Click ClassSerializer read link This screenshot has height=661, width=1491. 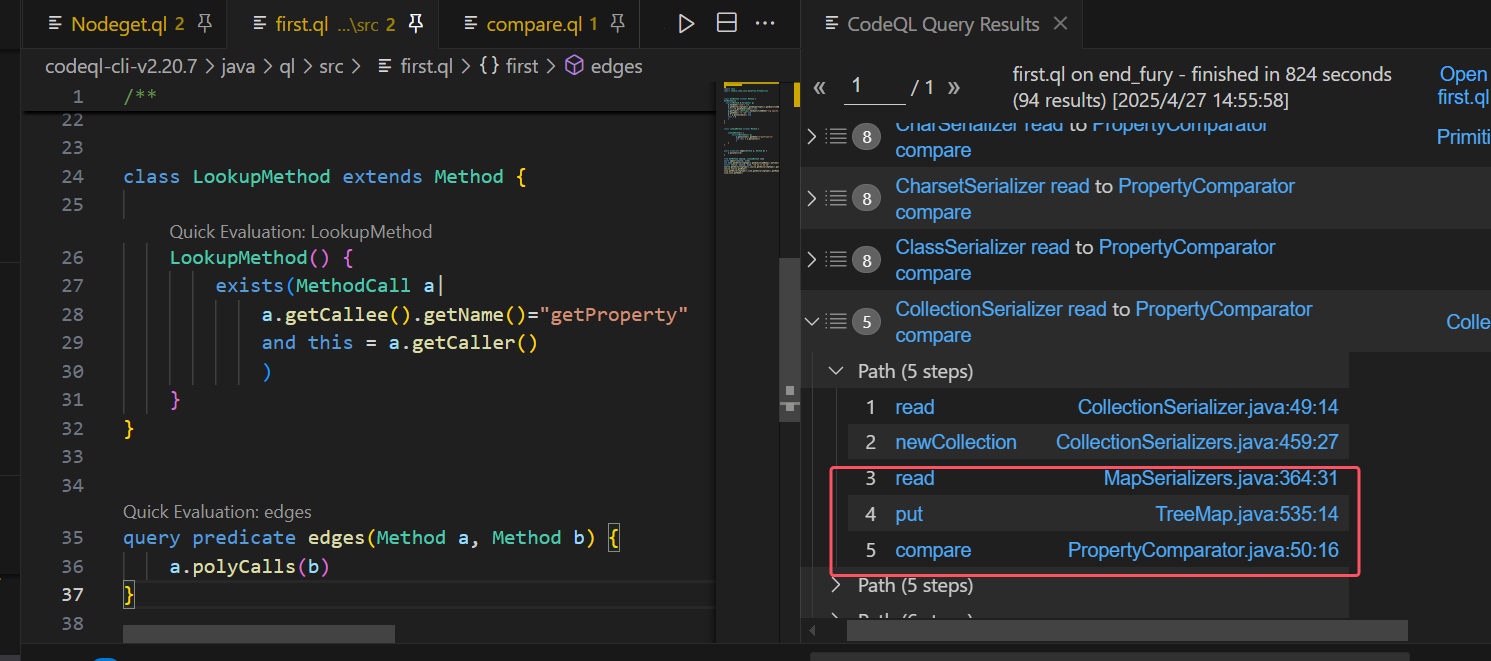click(982, 247)
